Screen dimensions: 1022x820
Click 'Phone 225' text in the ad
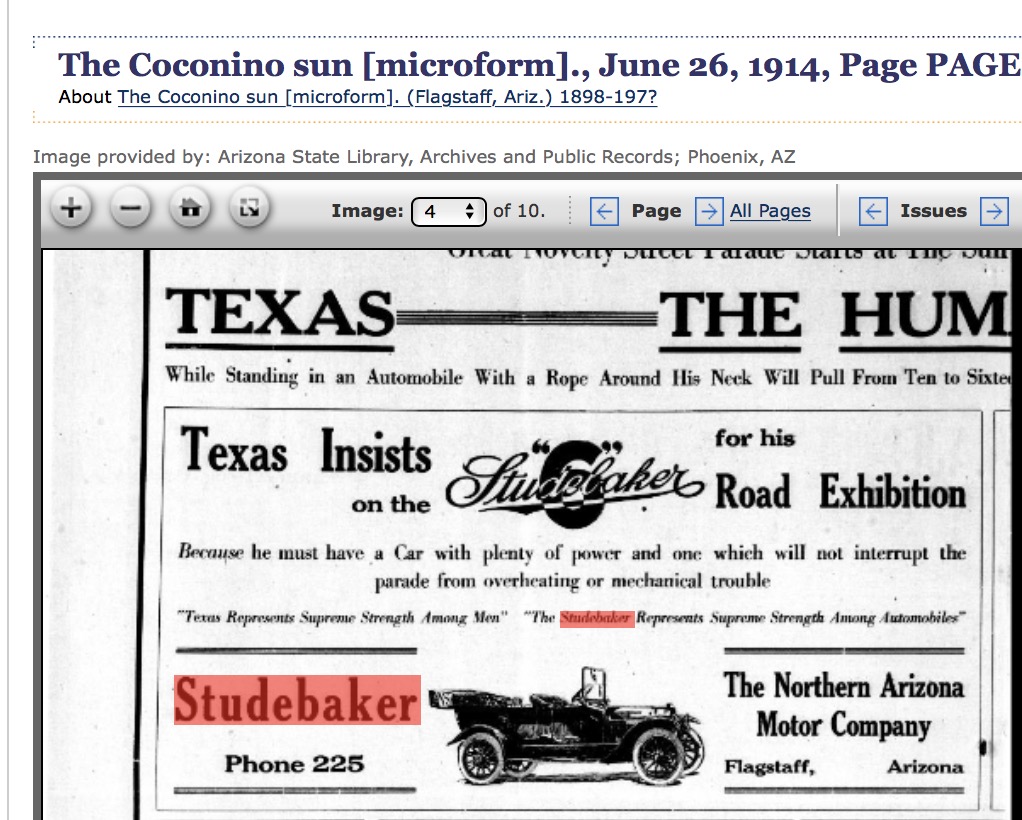(295, 764)
